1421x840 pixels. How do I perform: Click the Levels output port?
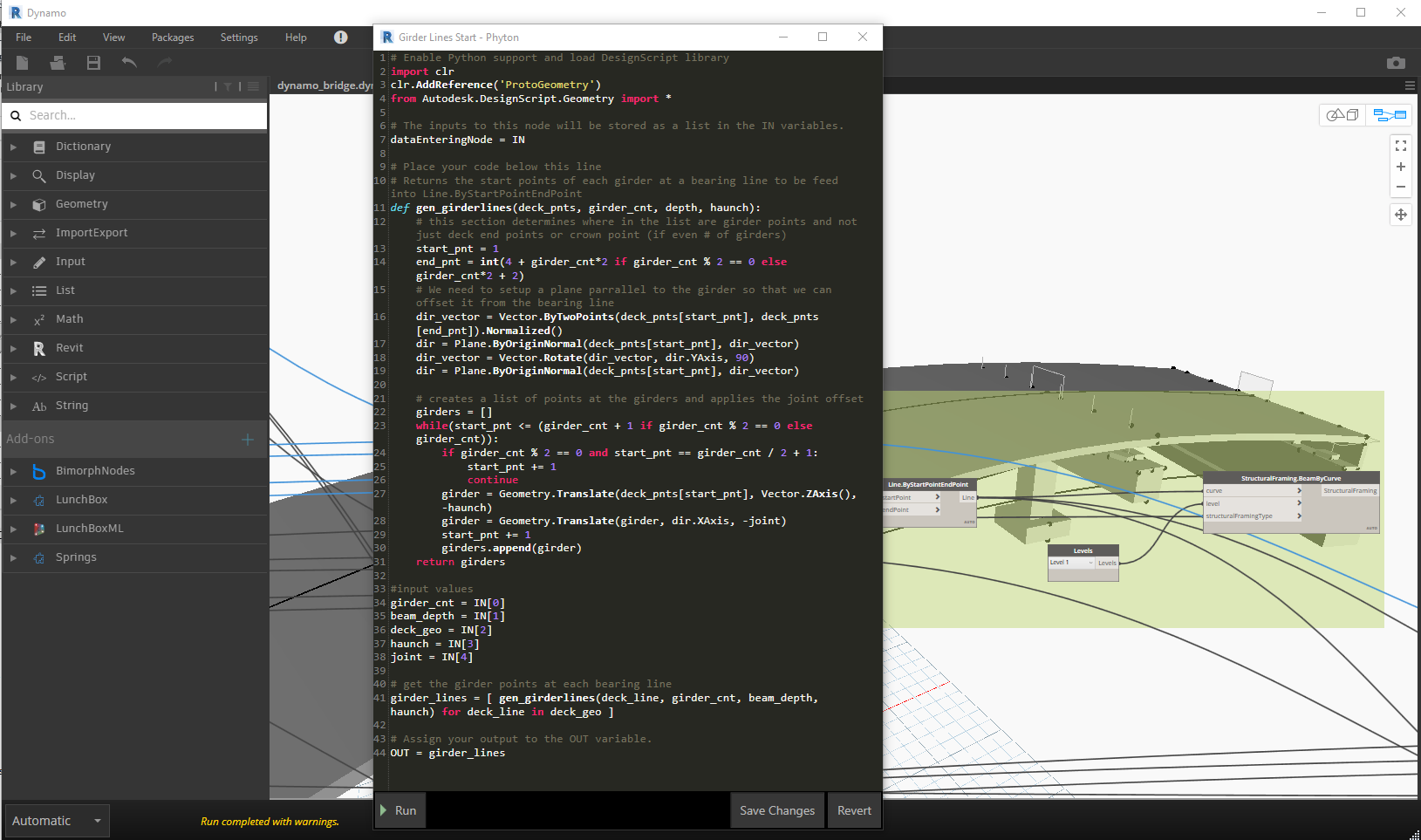pos(1107,563)
